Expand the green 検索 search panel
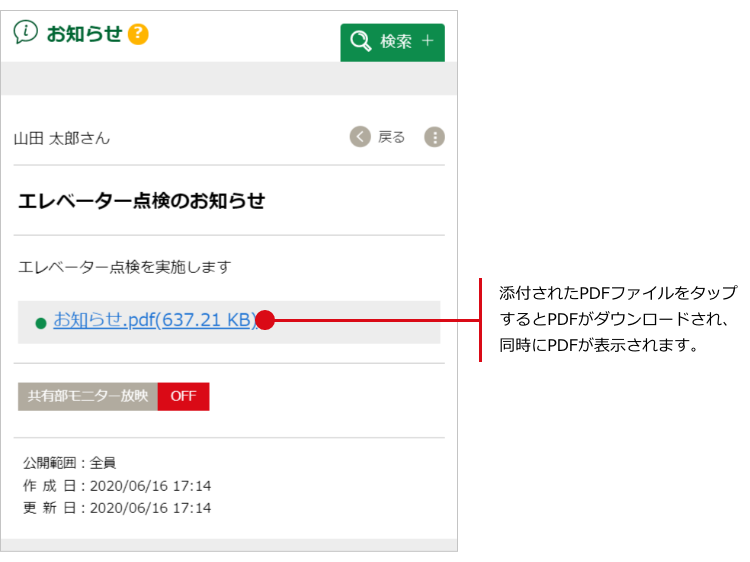 point(392,42)
